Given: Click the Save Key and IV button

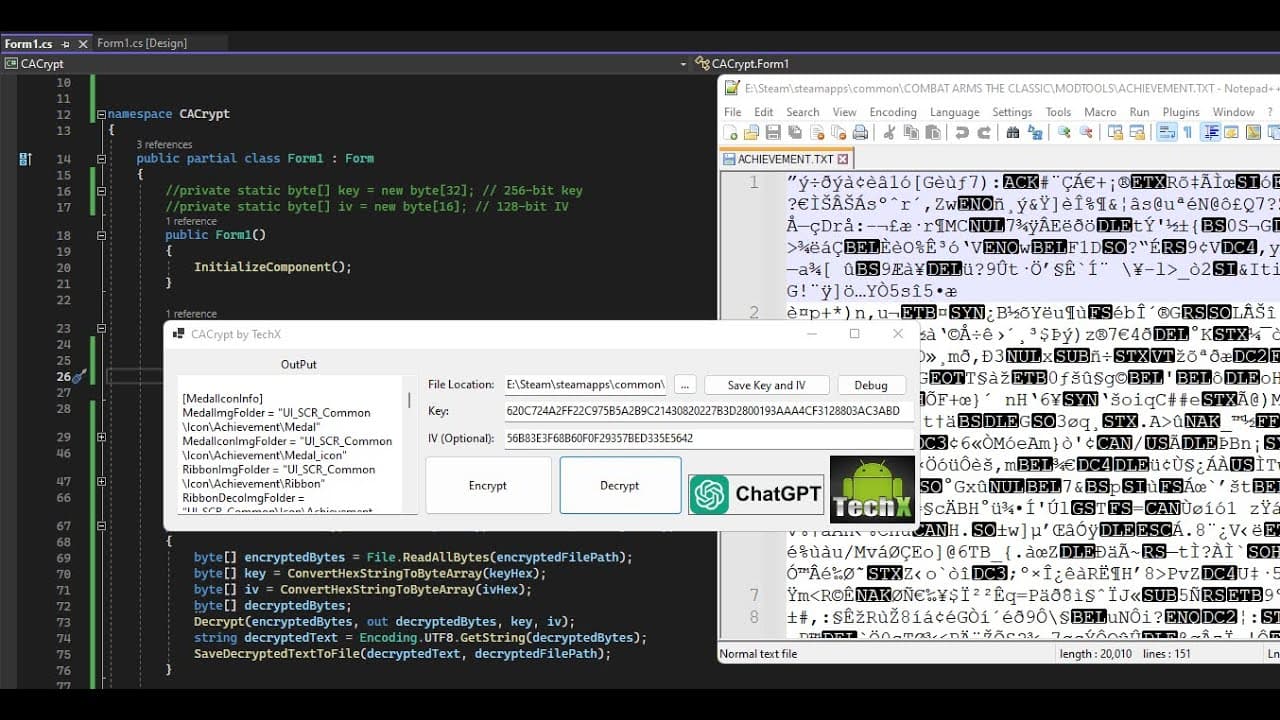Looking at the screenshot, I should pyautogui.click(x=766, y=385).
